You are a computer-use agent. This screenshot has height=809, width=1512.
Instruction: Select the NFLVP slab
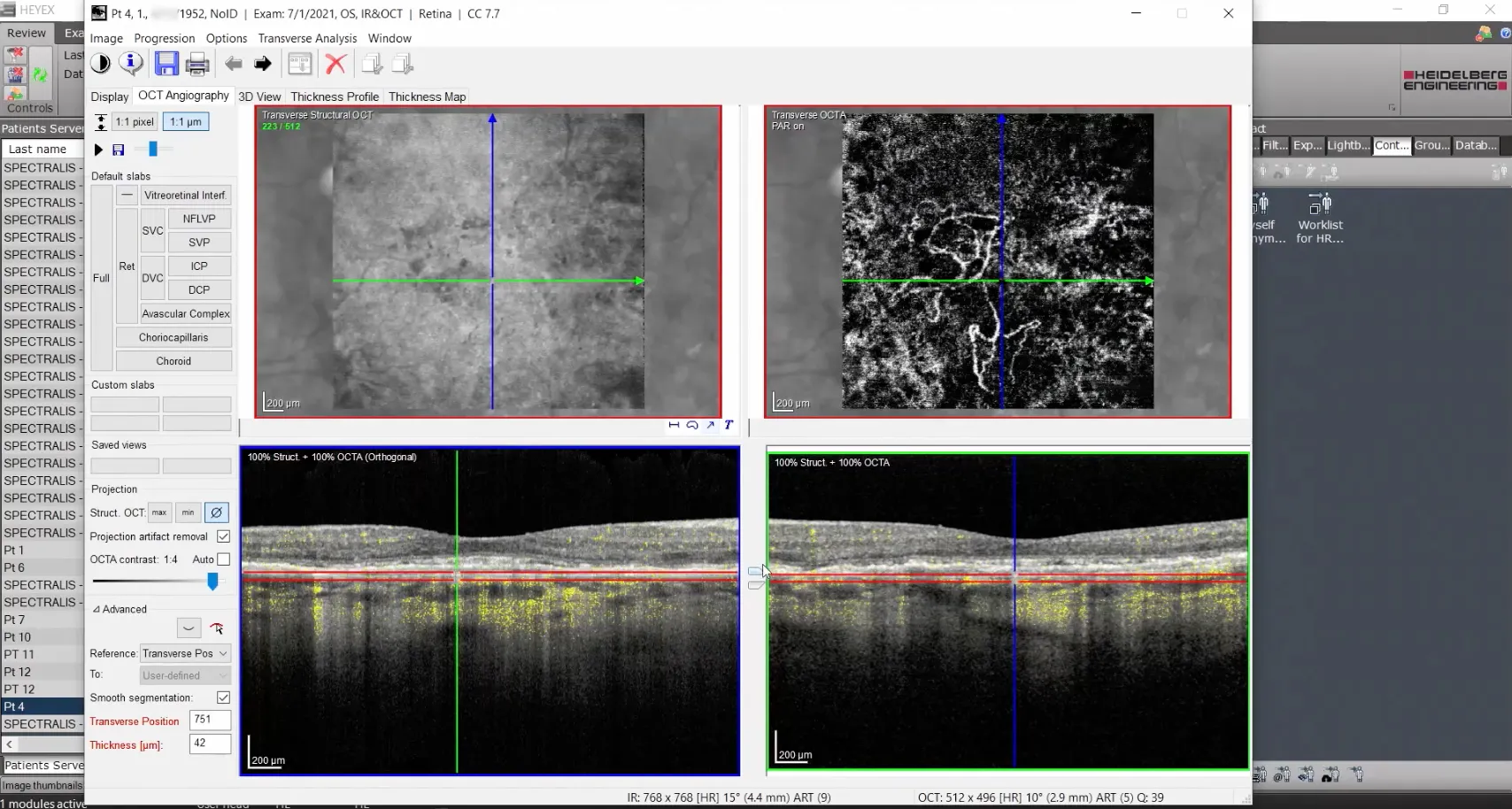click(199, 219)
